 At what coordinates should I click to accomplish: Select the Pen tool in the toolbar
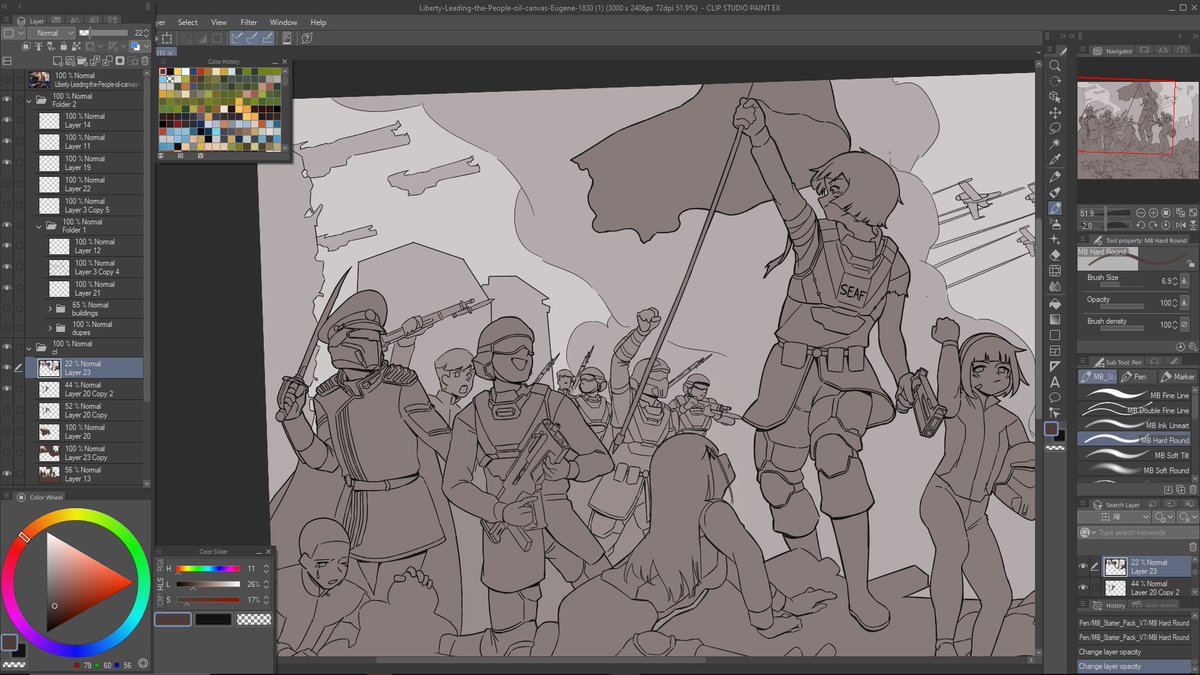click(1055, 177)
